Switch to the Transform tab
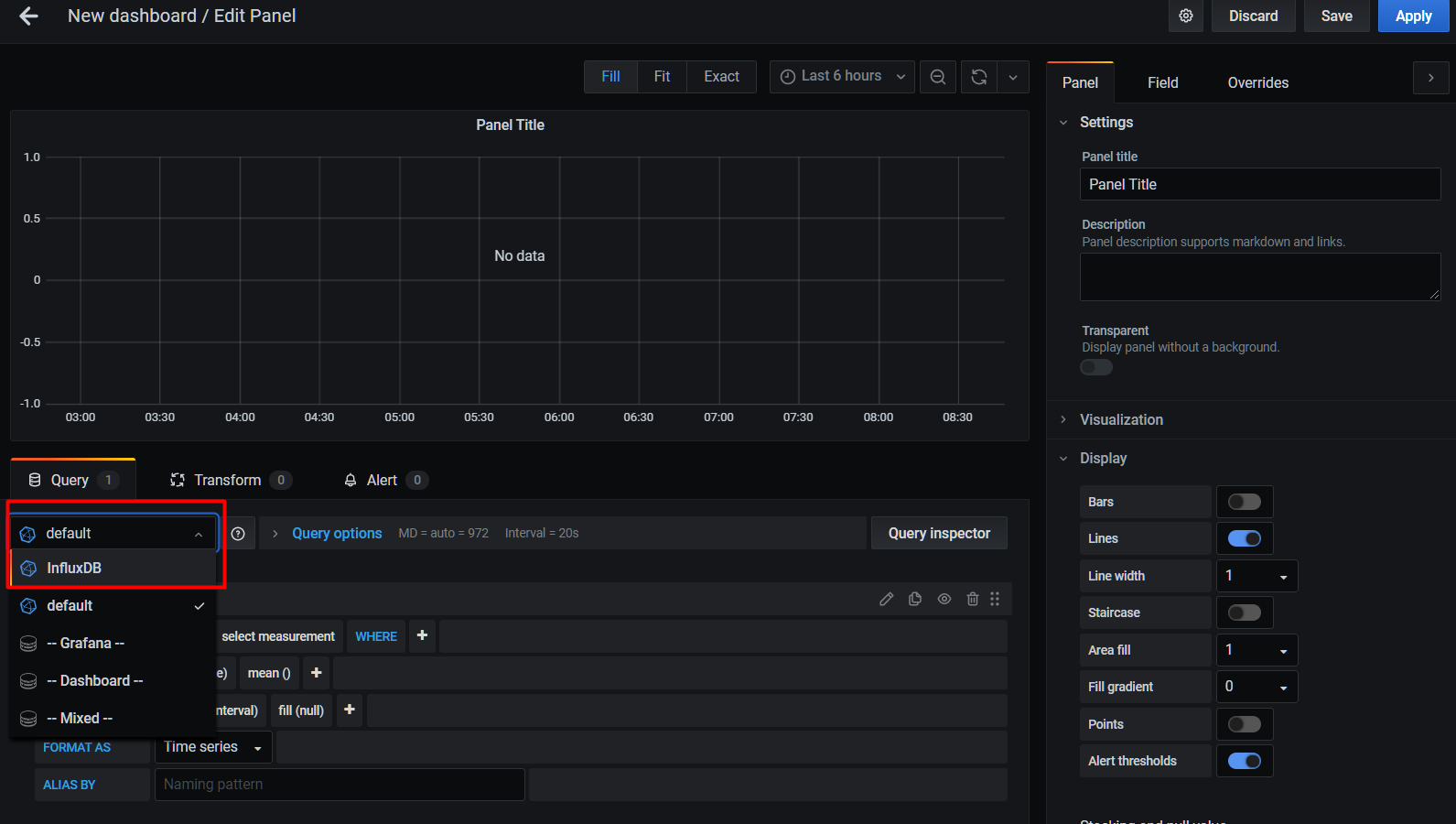Image resolution: width=1456 pixels, height=824 pixels. 228,480
